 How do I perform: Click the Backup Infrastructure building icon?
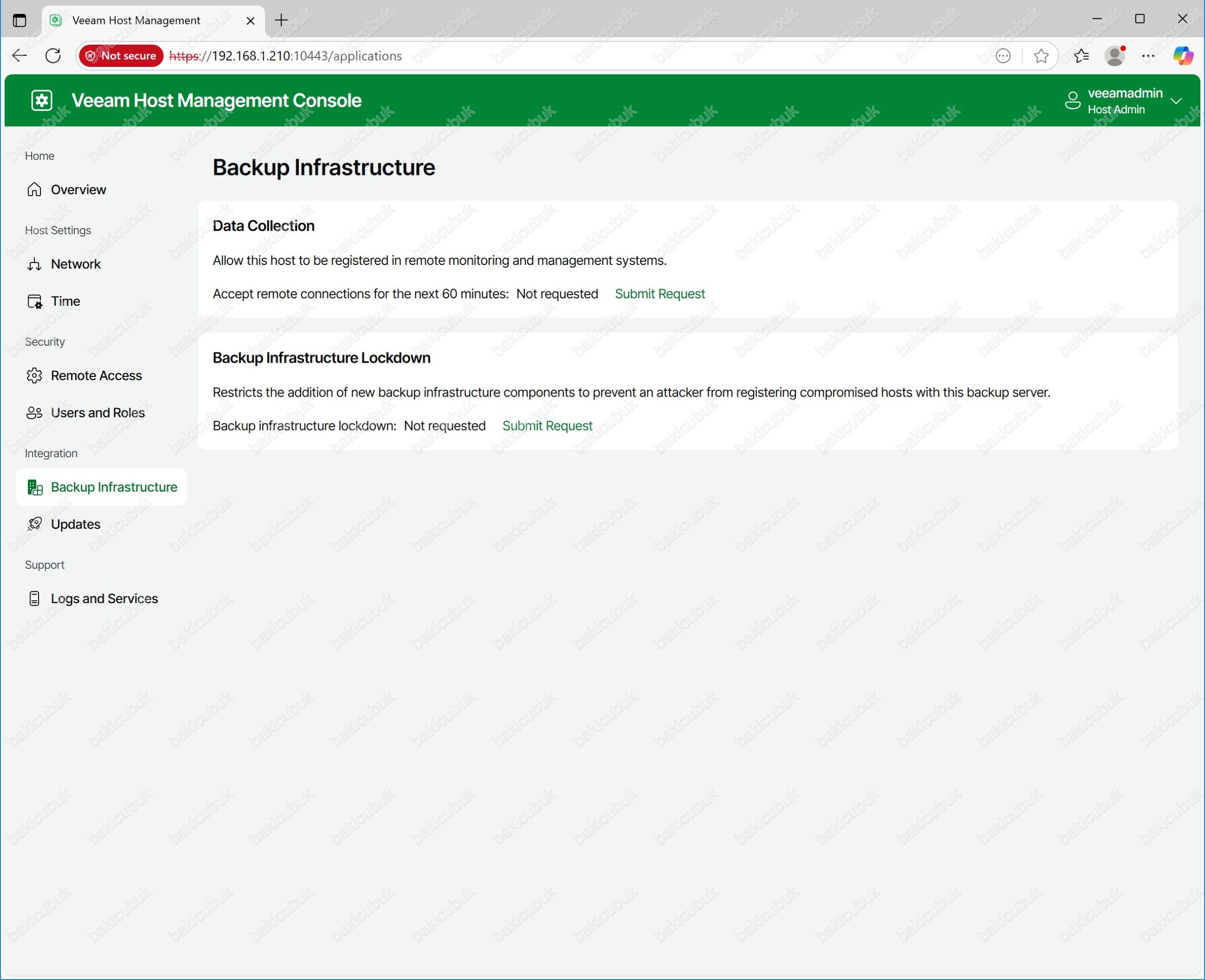pos(34,487)
